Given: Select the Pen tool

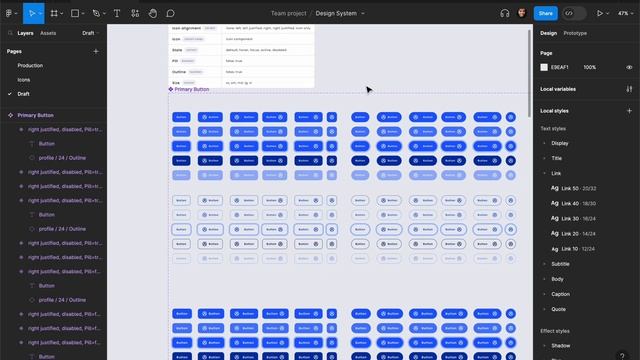Looking at the screenshot, I should pos(96,13).
